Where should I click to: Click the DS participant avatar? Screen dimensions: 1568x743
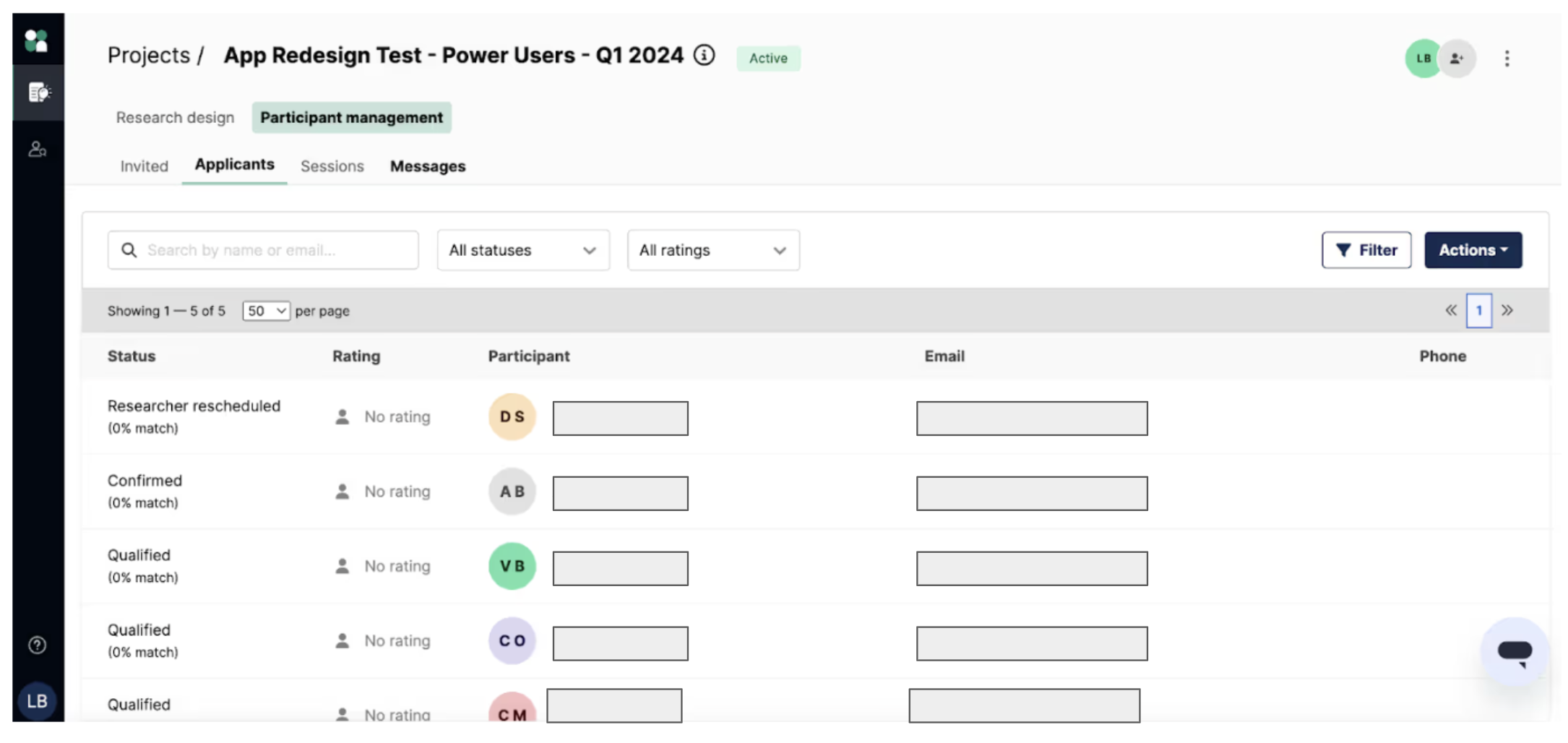pyautogui.click(x=512, y=417)
